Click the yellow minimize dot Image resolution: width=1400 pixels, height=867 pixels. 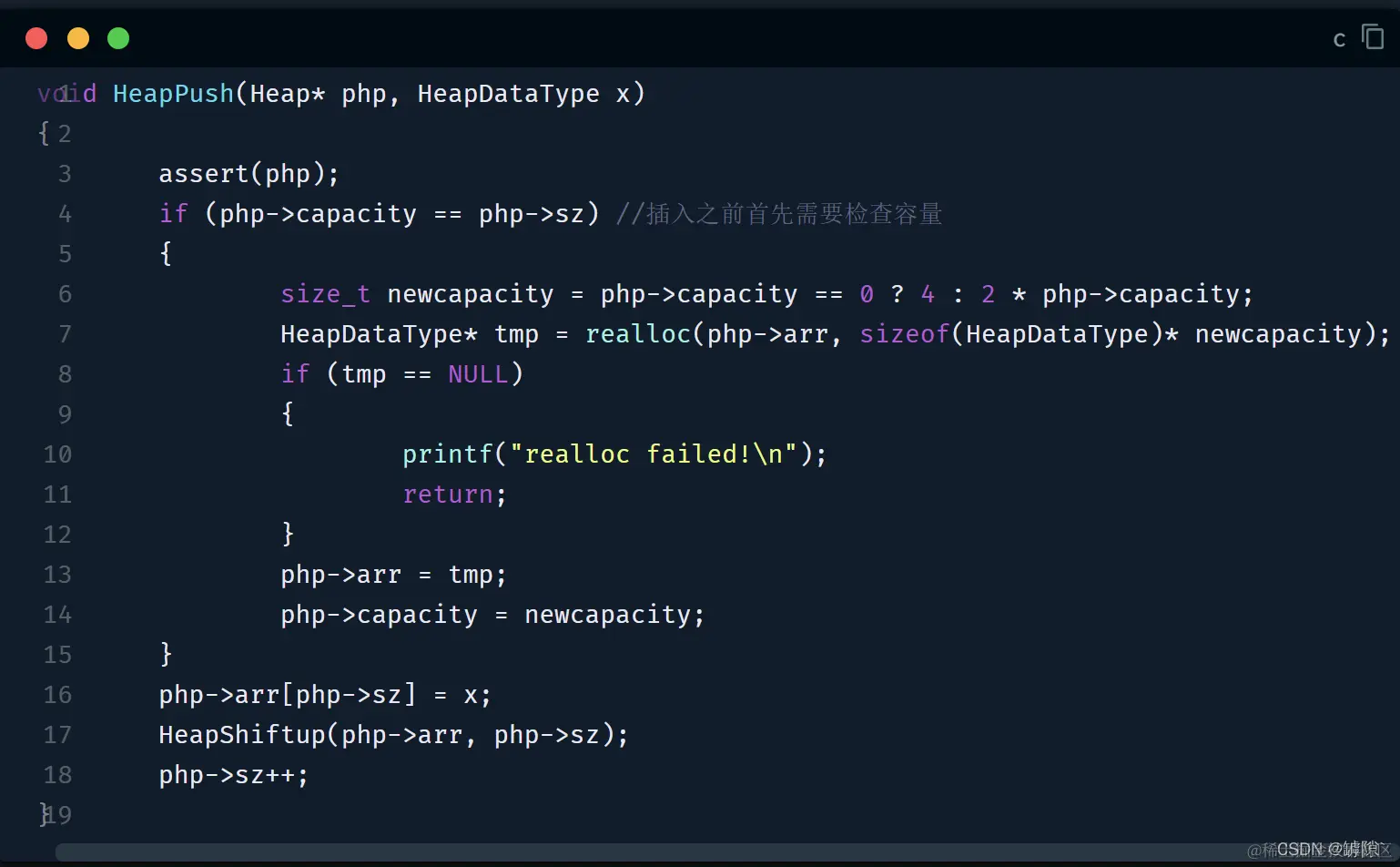click(78, 38)
